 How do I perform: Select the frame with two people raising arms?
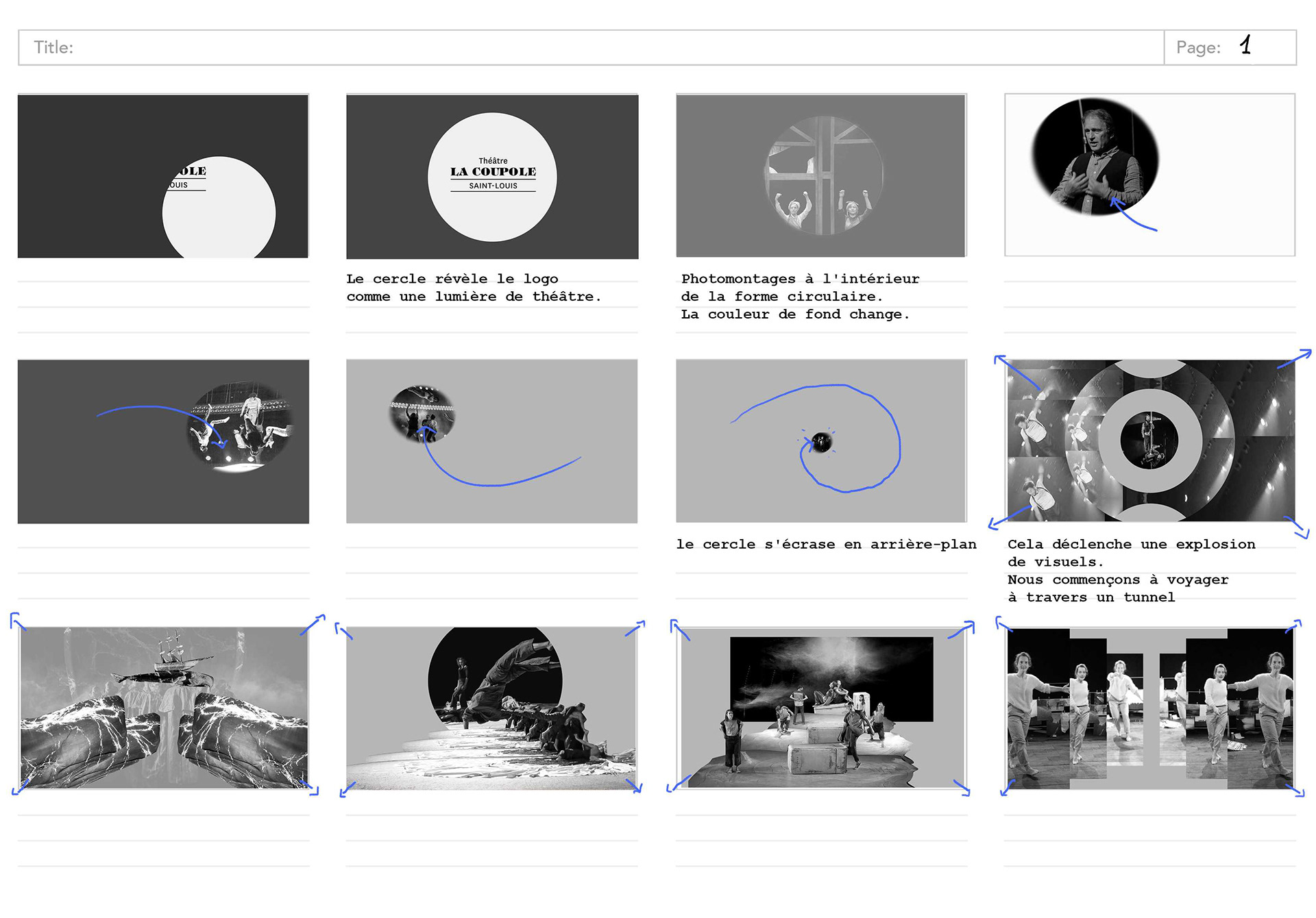click(821, 175)
